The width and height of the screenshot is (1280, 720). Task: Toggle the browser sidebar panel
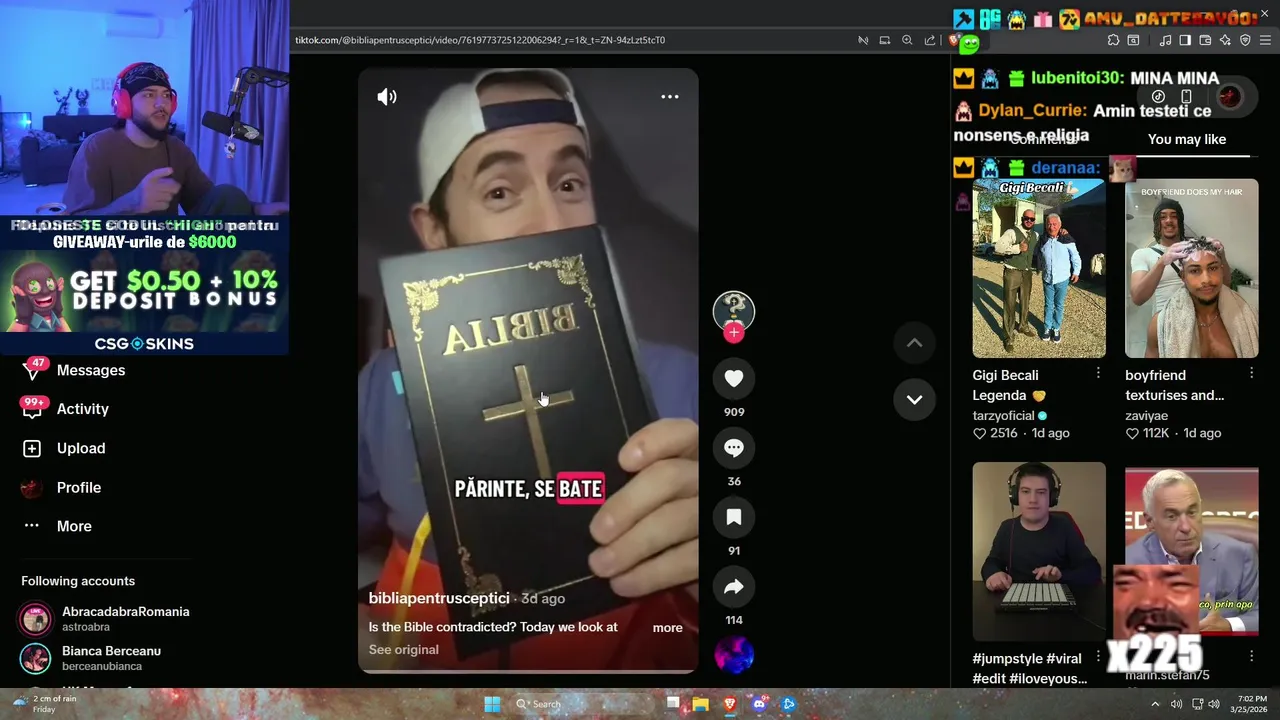[1185, 40]
